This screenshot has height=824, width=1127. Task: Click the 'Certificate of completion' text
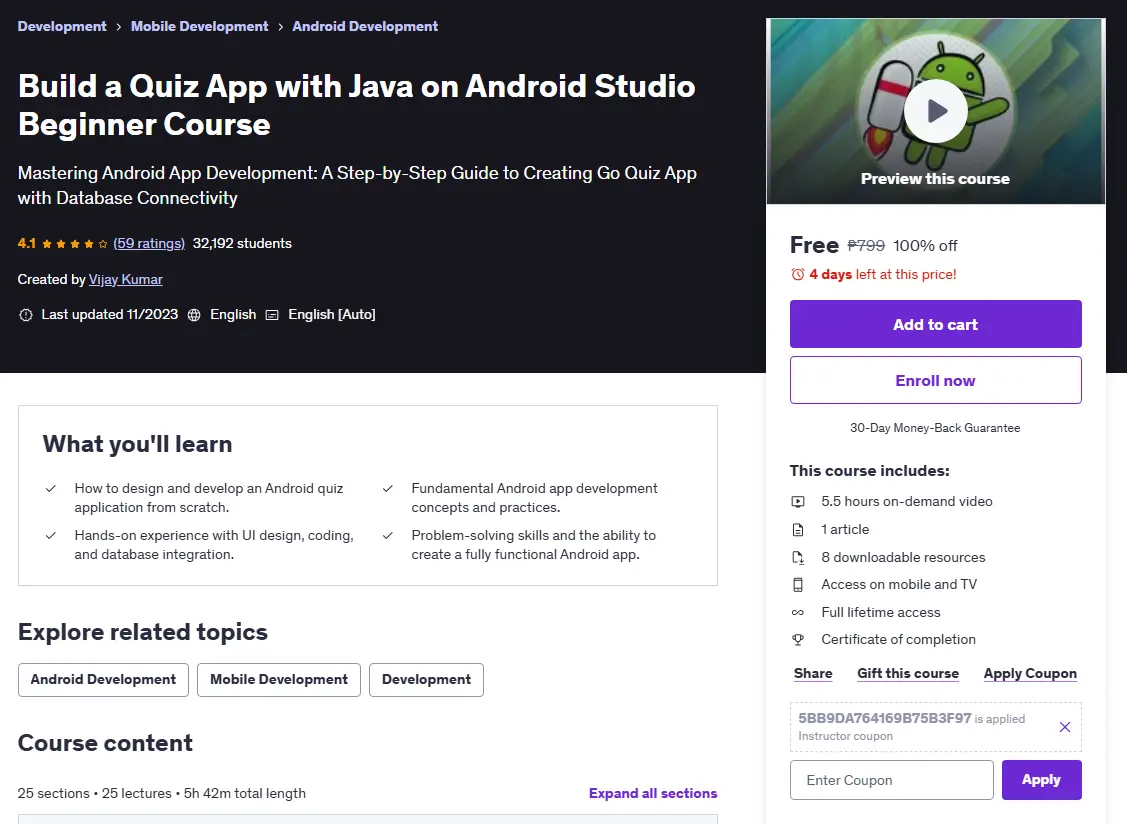click(x=898, y=639)
